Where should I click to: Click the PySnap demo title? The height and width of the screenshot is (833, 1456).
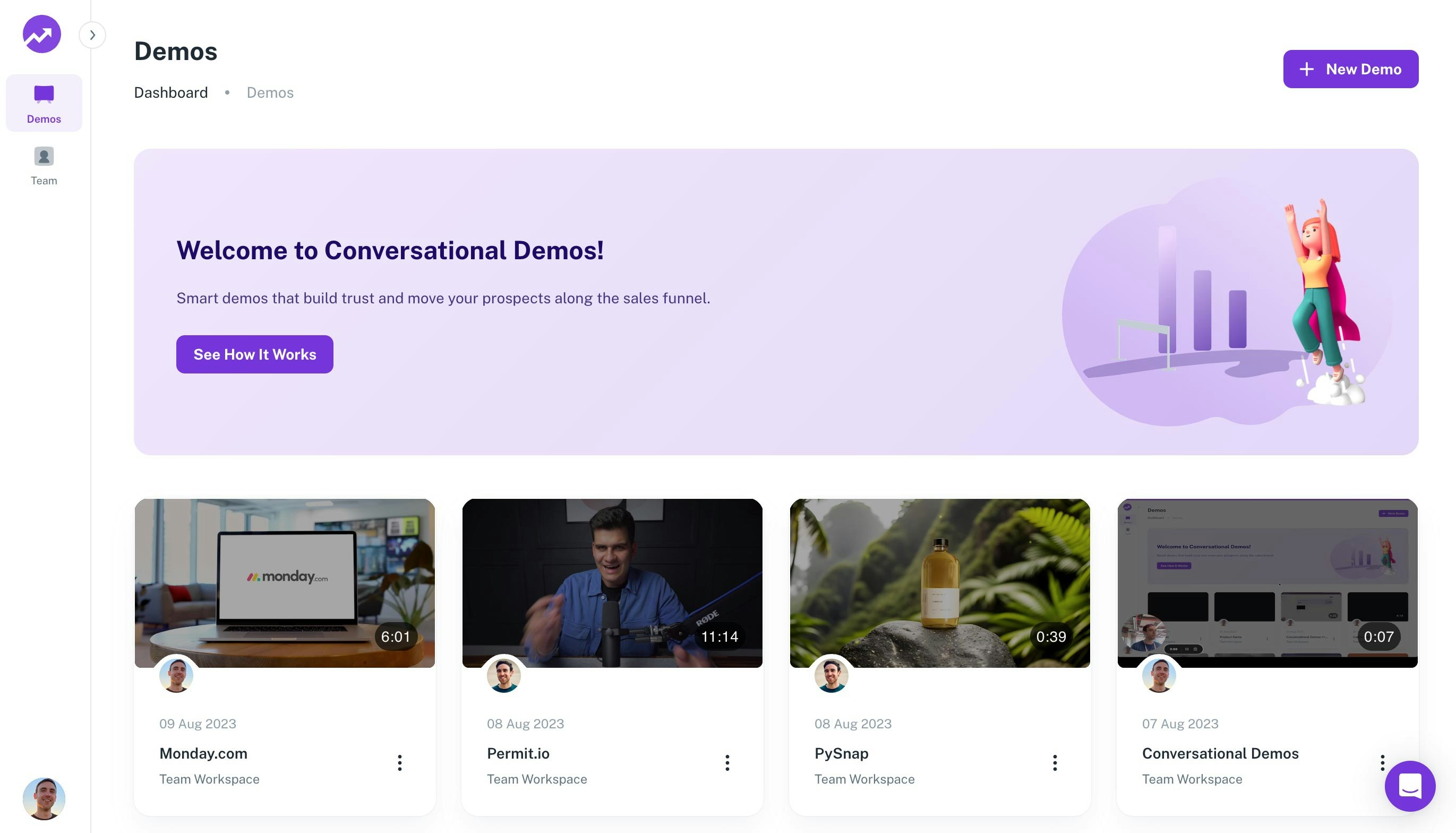pos(842,753)
